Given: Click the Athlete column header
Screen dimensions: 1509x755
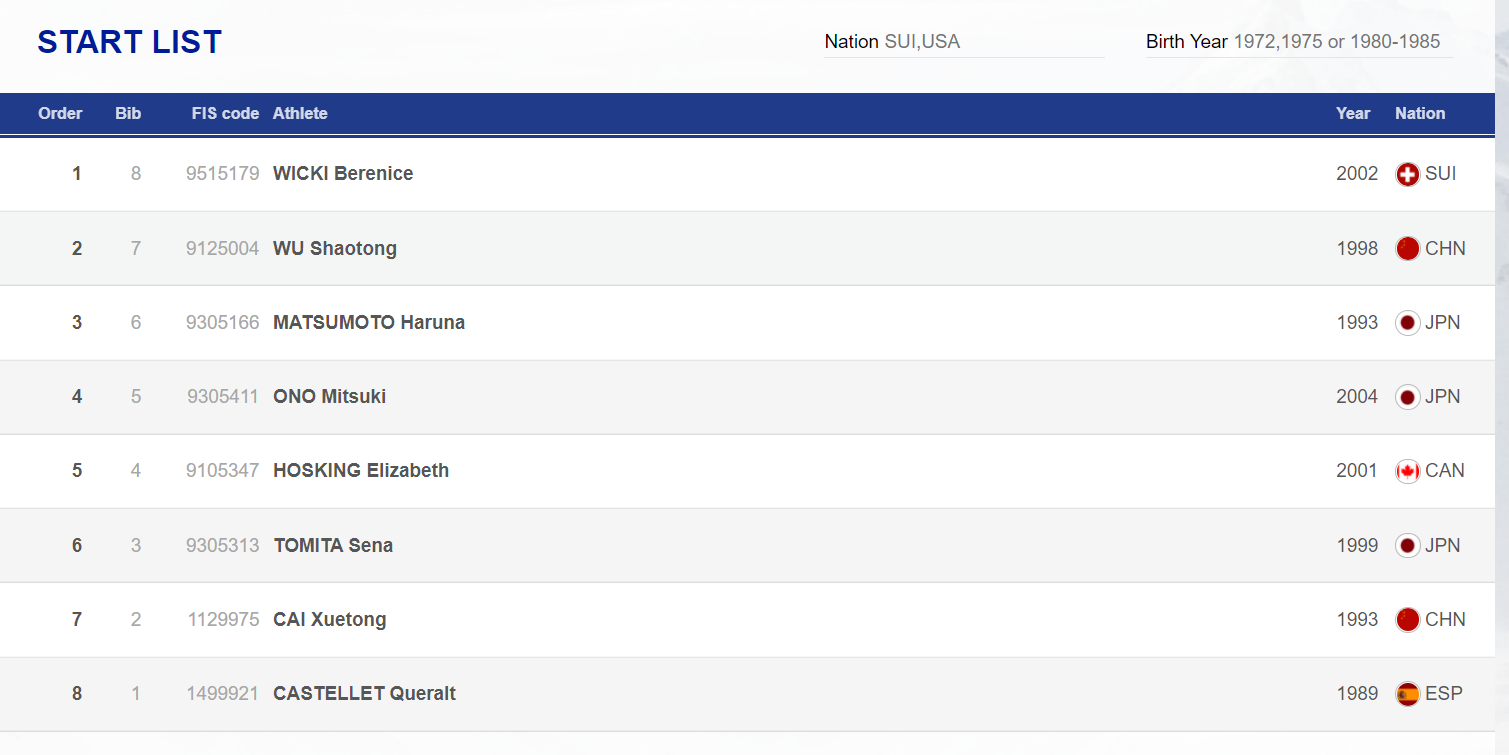Looking at the screenshot, I should (300, 113).
